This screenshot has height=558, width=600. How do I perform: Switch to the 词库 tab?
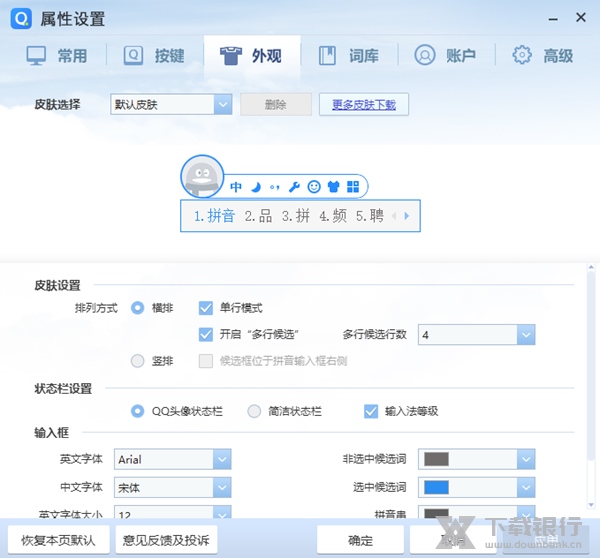pyautogui.click(x=348, y=55)
